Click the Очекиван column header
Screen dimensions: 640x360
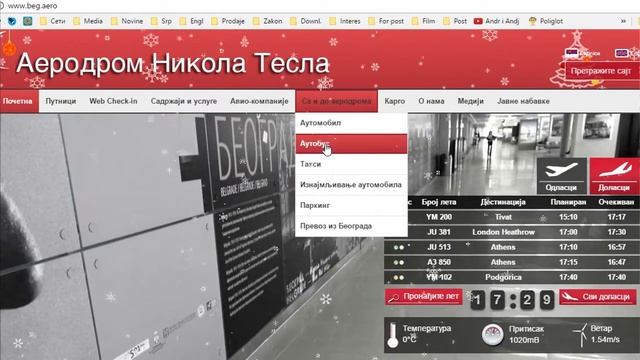point(616,202)
